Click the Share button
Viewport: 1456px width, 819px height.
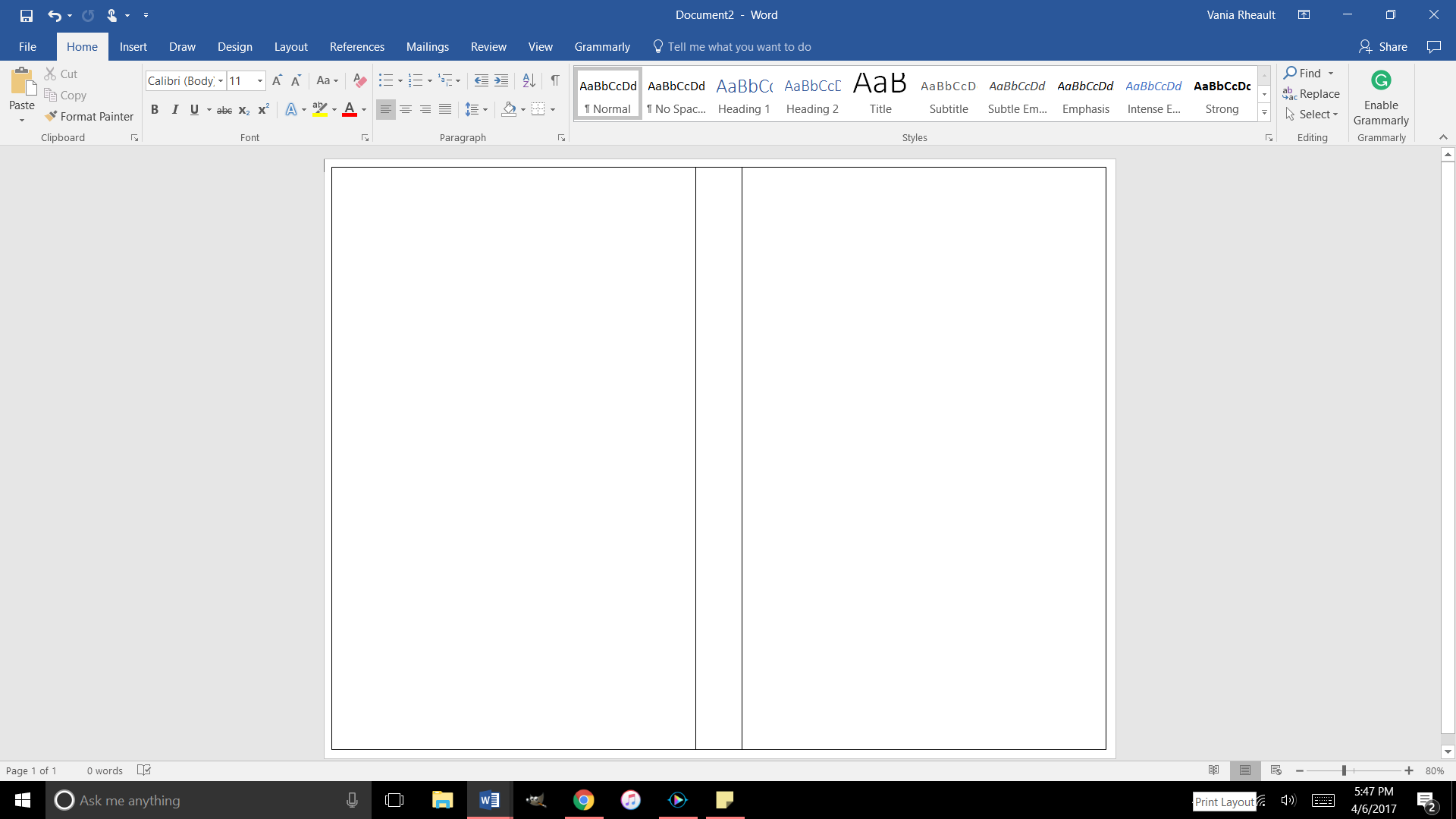(1383, 47)
